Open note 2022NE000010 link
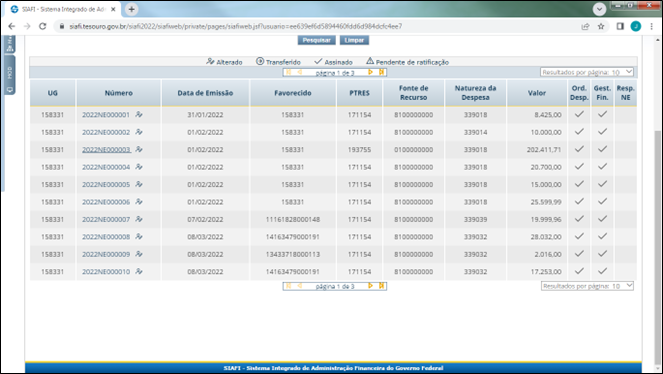Screen dimensions: 663x374 click(106, 272)
